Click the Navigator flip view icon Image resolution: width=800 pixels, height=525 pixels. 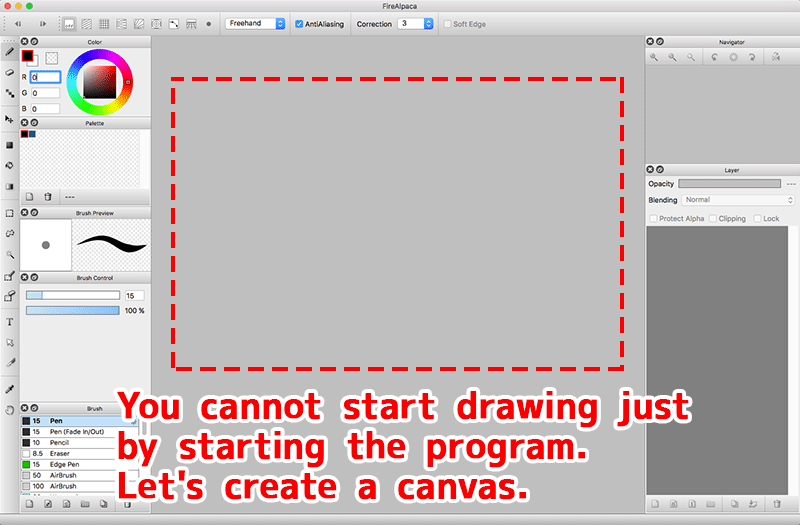pos(776,57)
